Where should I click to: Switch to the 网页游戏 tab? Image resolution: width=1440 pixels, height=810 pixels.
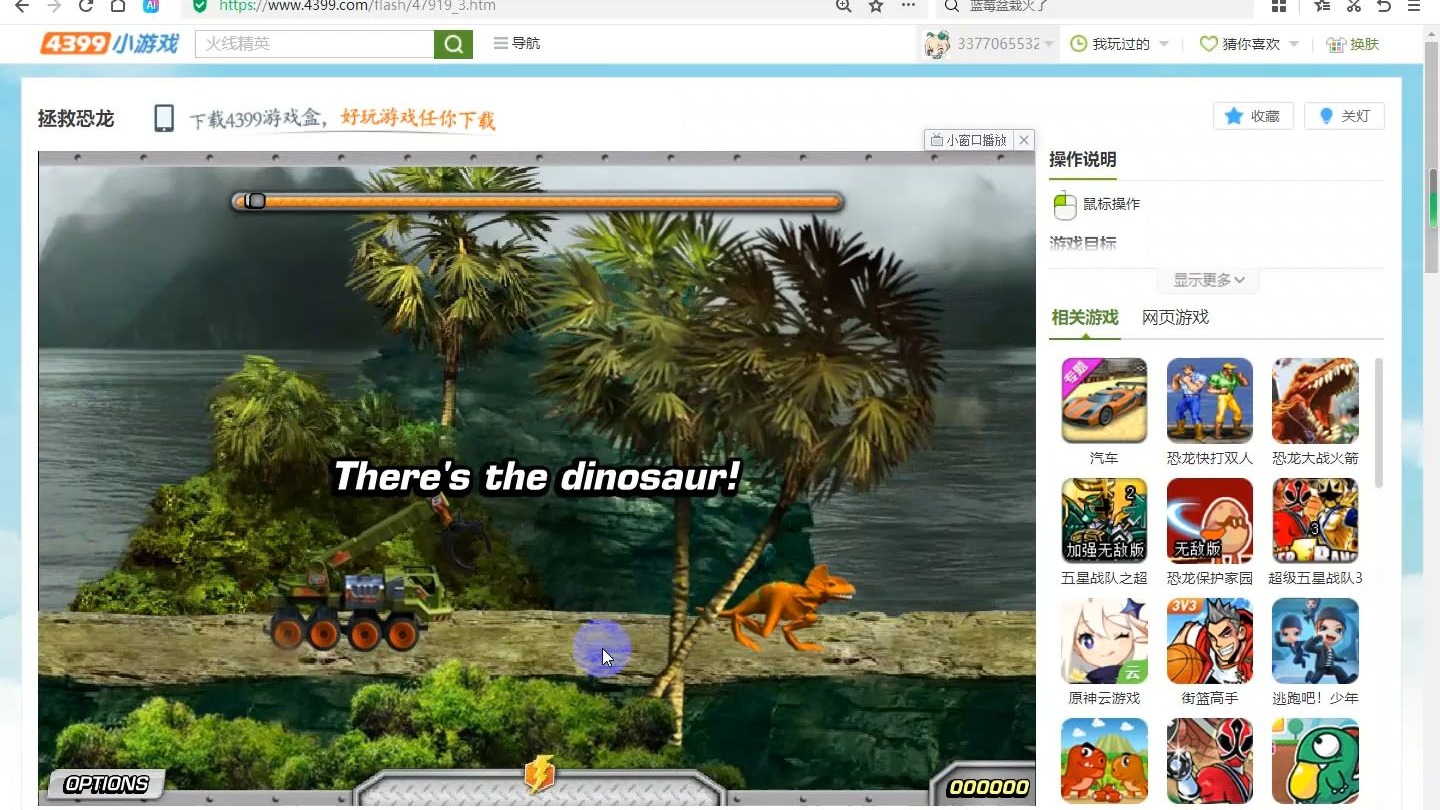(1175, 317)
